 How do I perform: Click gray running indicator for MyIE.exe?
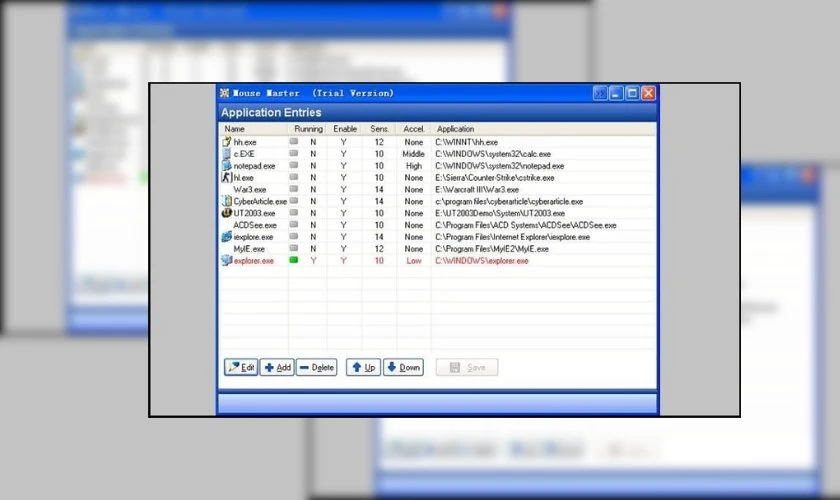click(294, 248)
